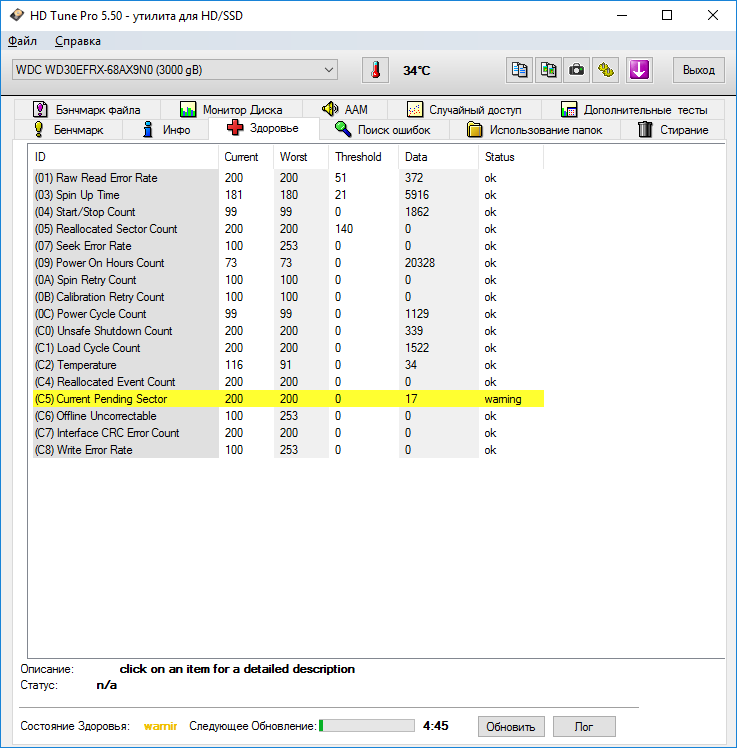Select the Spin Retry Count row
This screenshot has width=737, height=748.
tap(288, 280)
